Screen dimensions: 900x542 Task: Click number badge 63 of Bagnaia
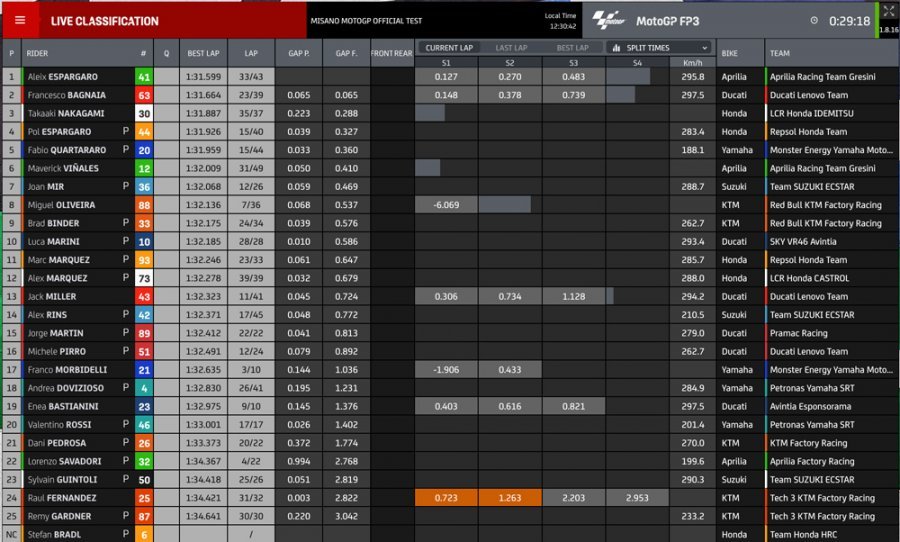click(x=144, y=95)
